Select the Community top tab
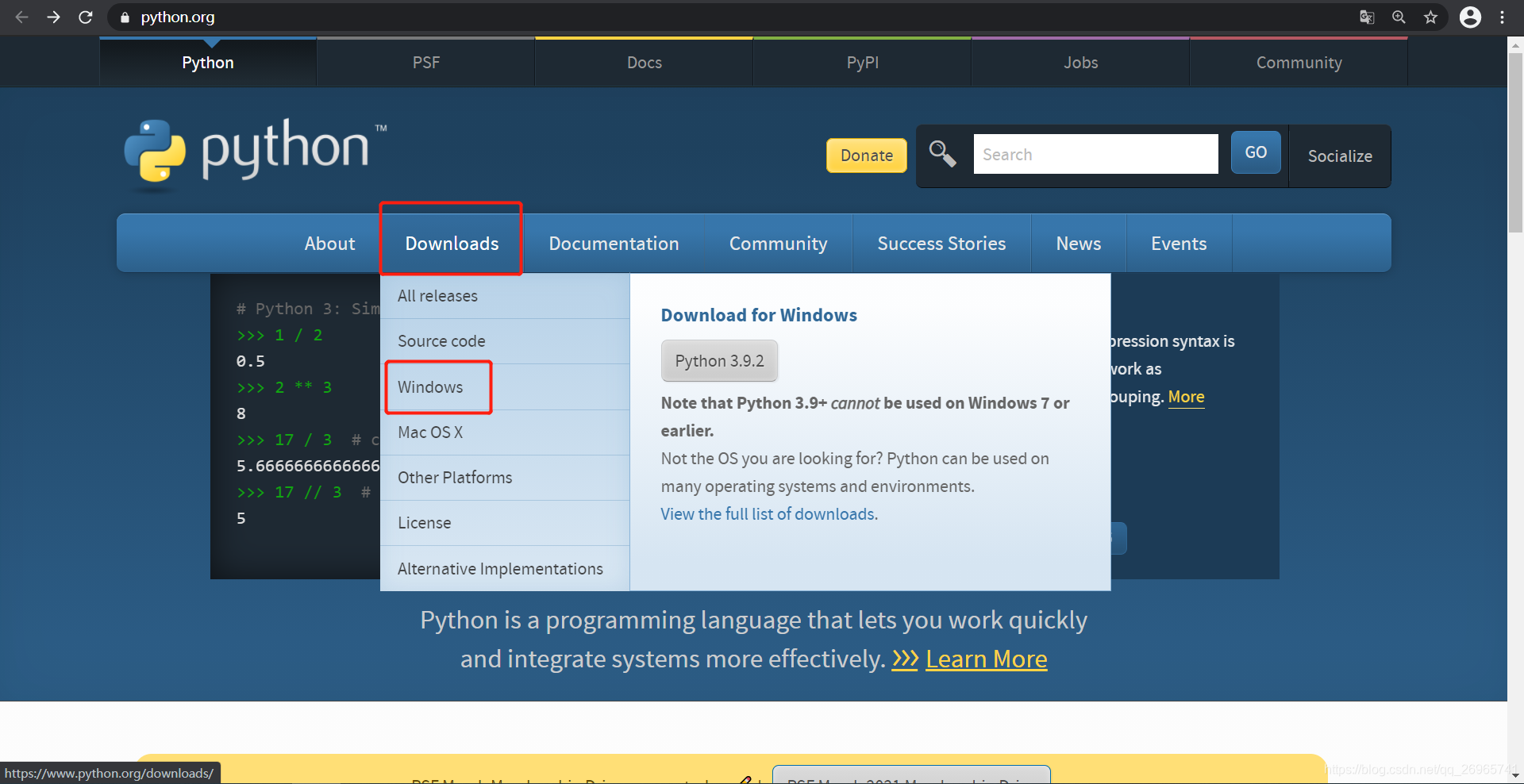This screenshot has height=784, width=1524. tap(1299, 63)
